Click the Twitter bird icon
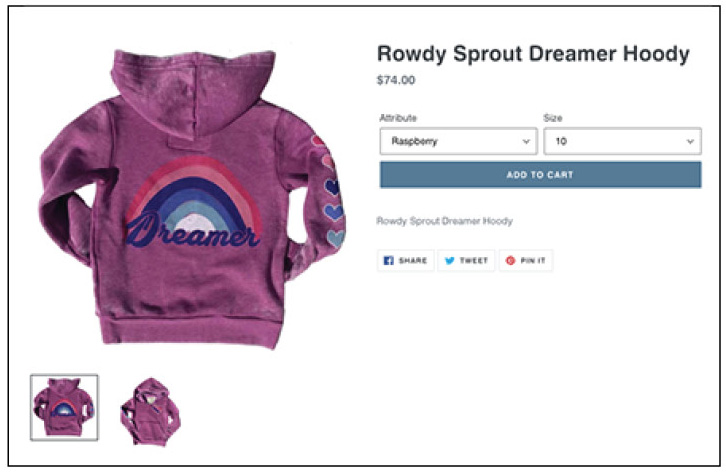This screenshot has height=474, width=726. (x=449, y=261)
